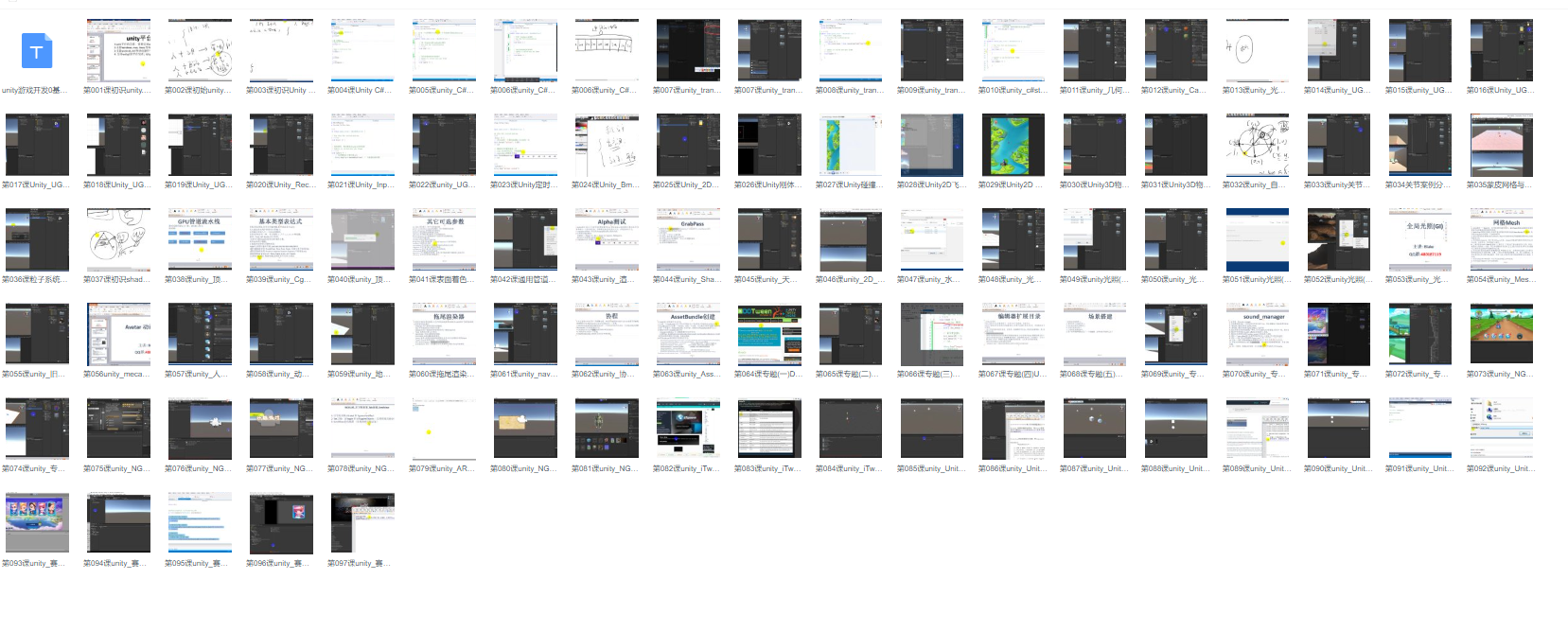Open lesson 010 unity_c# video thumbnail
The height and width of the screenshot is (632, 1568).
pos(1013,51)
